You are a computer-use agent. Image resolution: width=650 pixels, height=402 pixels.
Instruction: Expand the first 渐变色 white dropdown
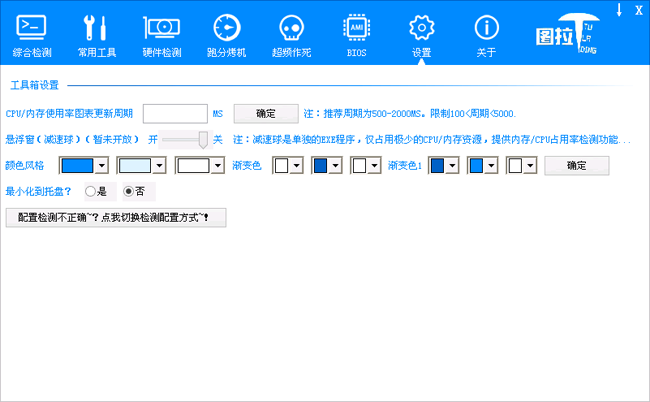point(296,166)
